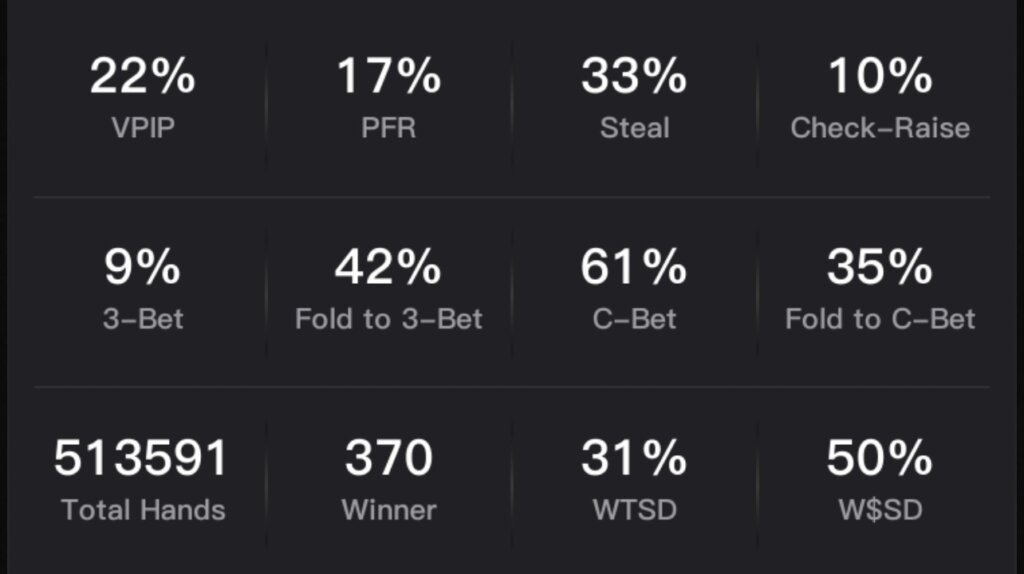
Task: Tap the PFR label text
Action: 388,128
